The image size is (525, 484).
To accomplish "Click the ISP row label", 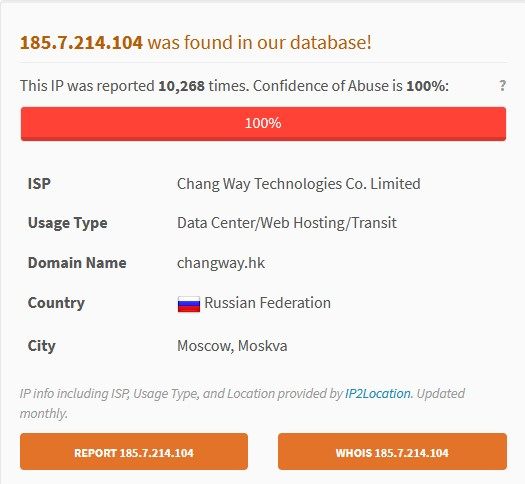I will [39, 184].
